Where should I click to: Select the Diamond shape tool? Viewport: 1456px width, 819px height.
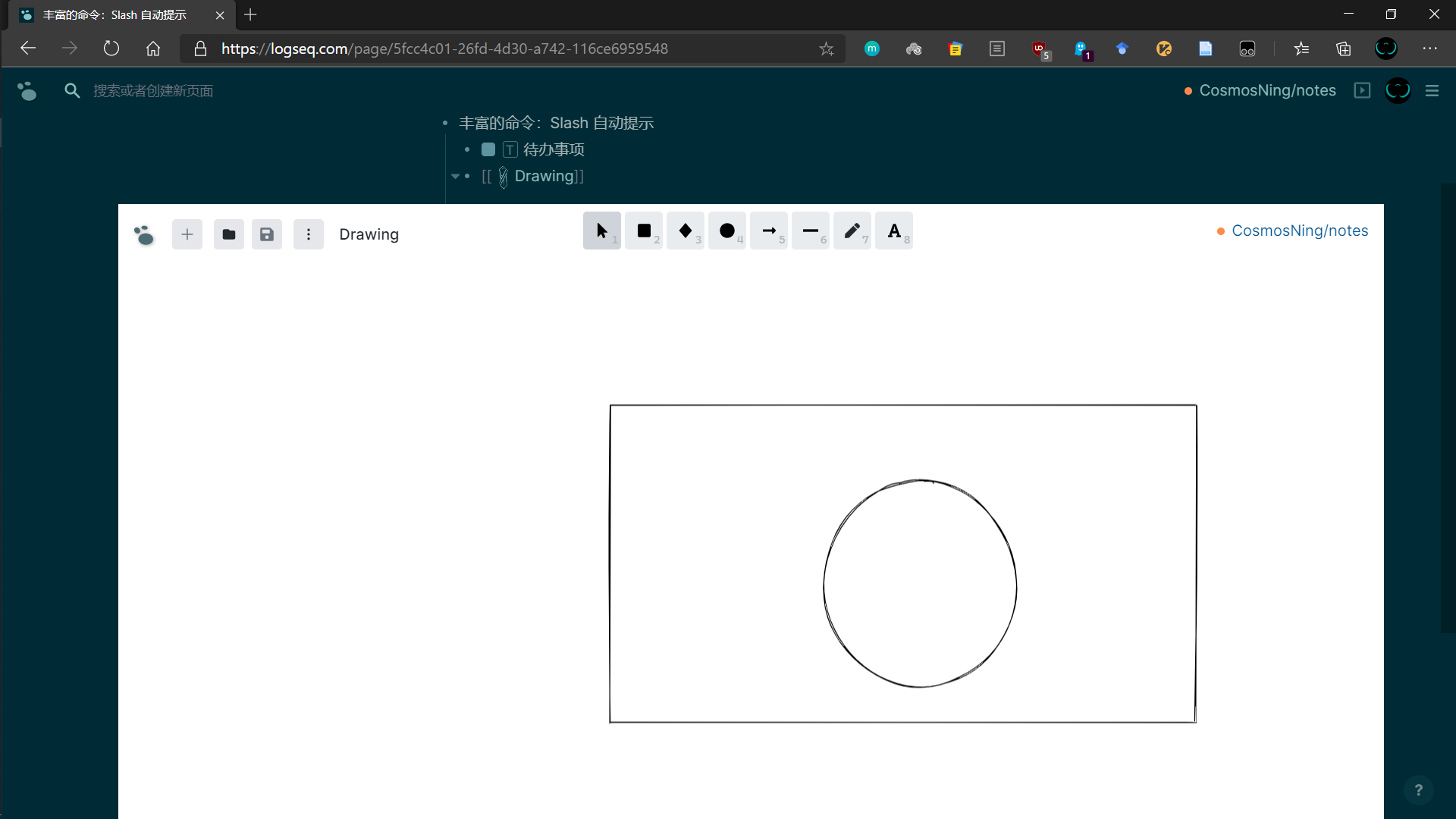[686, 231]
